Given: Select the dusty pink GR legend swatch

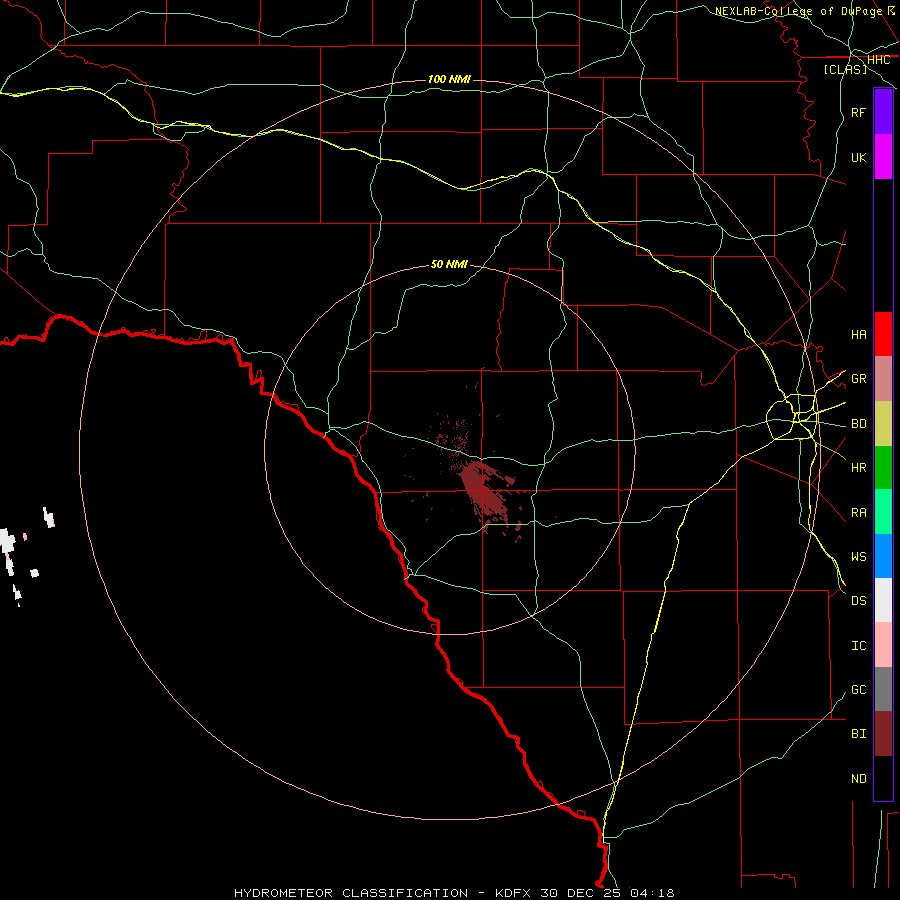Looking at the screenshot, I should [x=883, y=379].
